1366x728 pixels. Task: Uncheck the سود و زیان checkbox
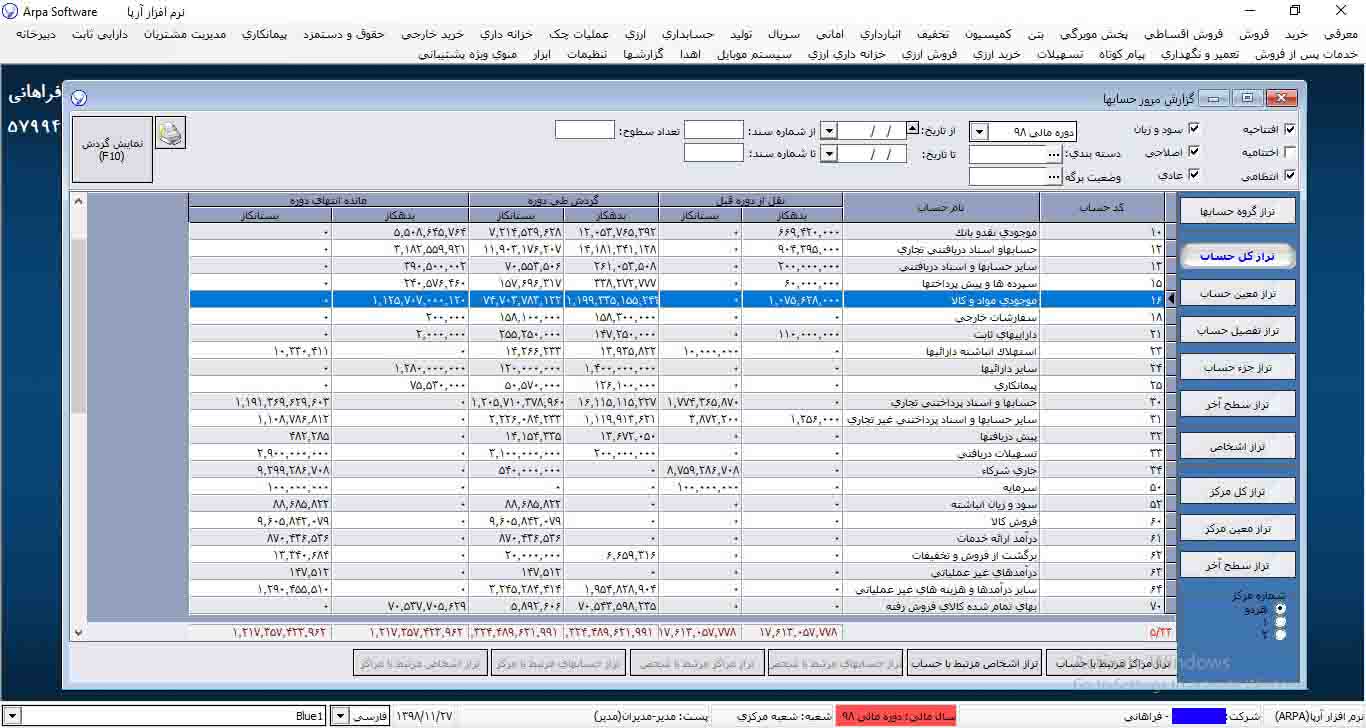tap(1193, 129)
